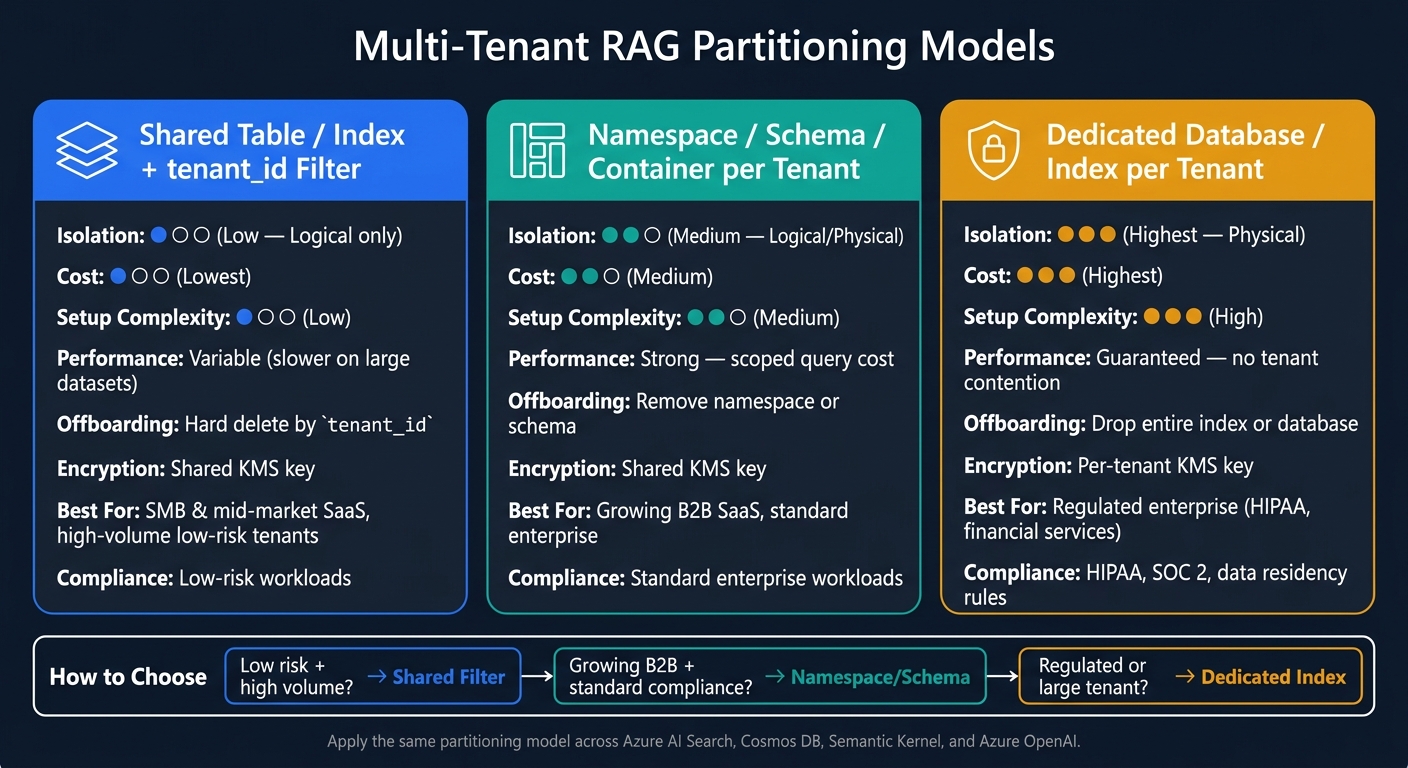The width and height of the screenshot is (1408, 768).
Task: Select the "Namespace / Schema / Container per Tenant" heading
Action: pyautogui.click(x=736, y=151)
